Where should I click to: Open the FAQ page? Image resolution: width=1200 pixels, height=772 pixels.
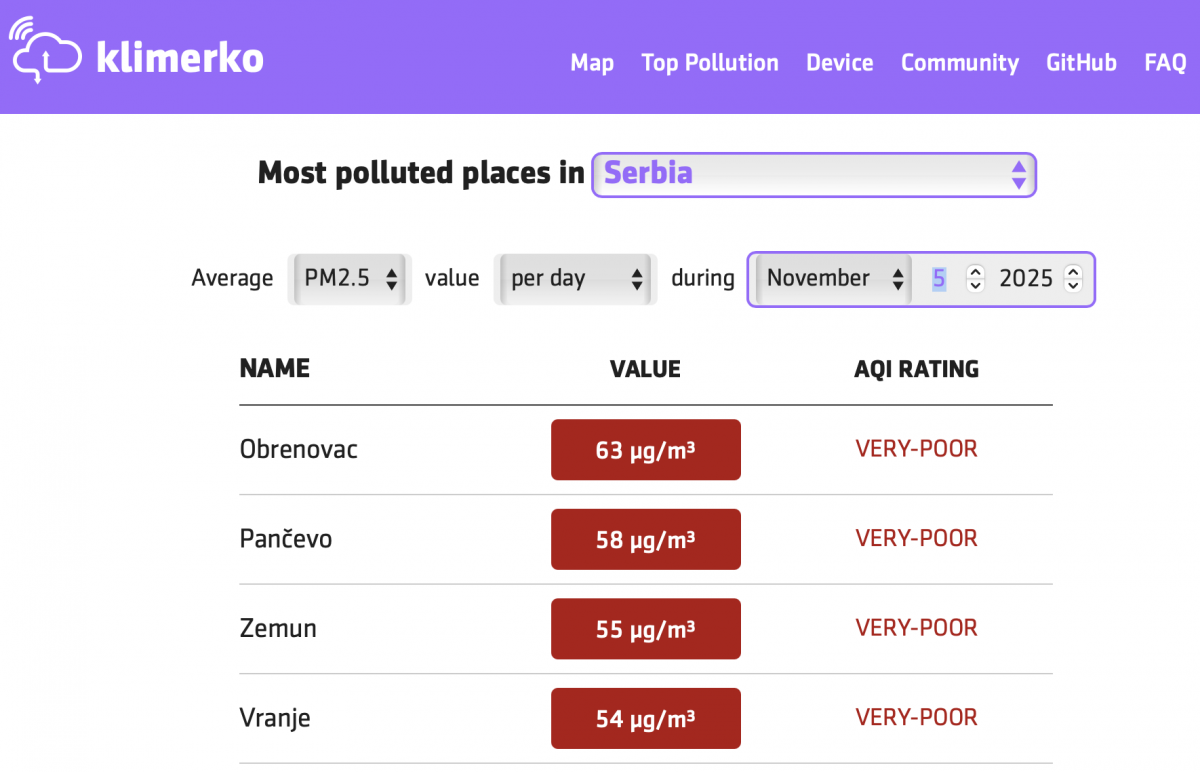click(1165, 63)
